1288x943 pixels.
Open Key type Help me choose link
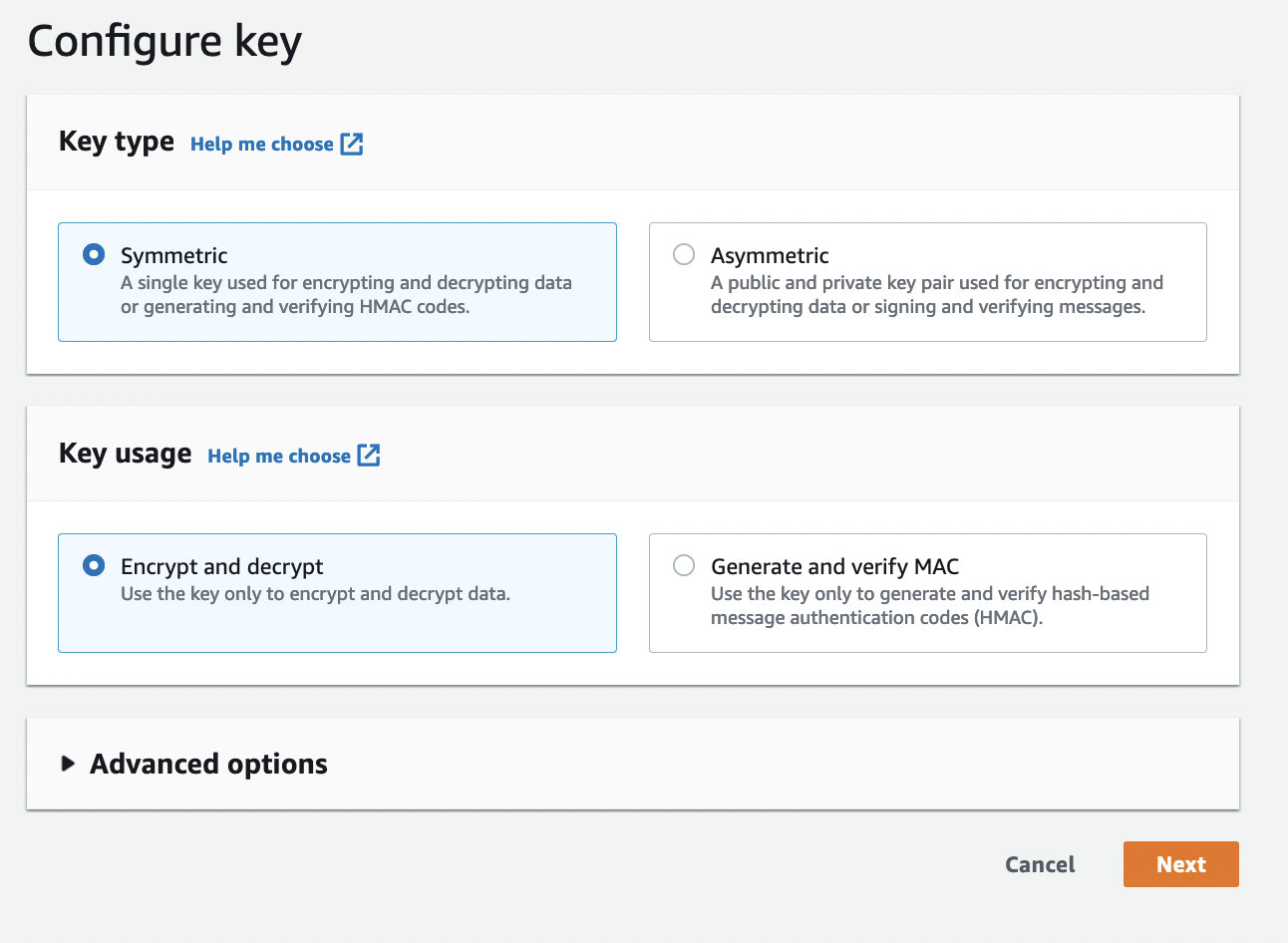261,145
